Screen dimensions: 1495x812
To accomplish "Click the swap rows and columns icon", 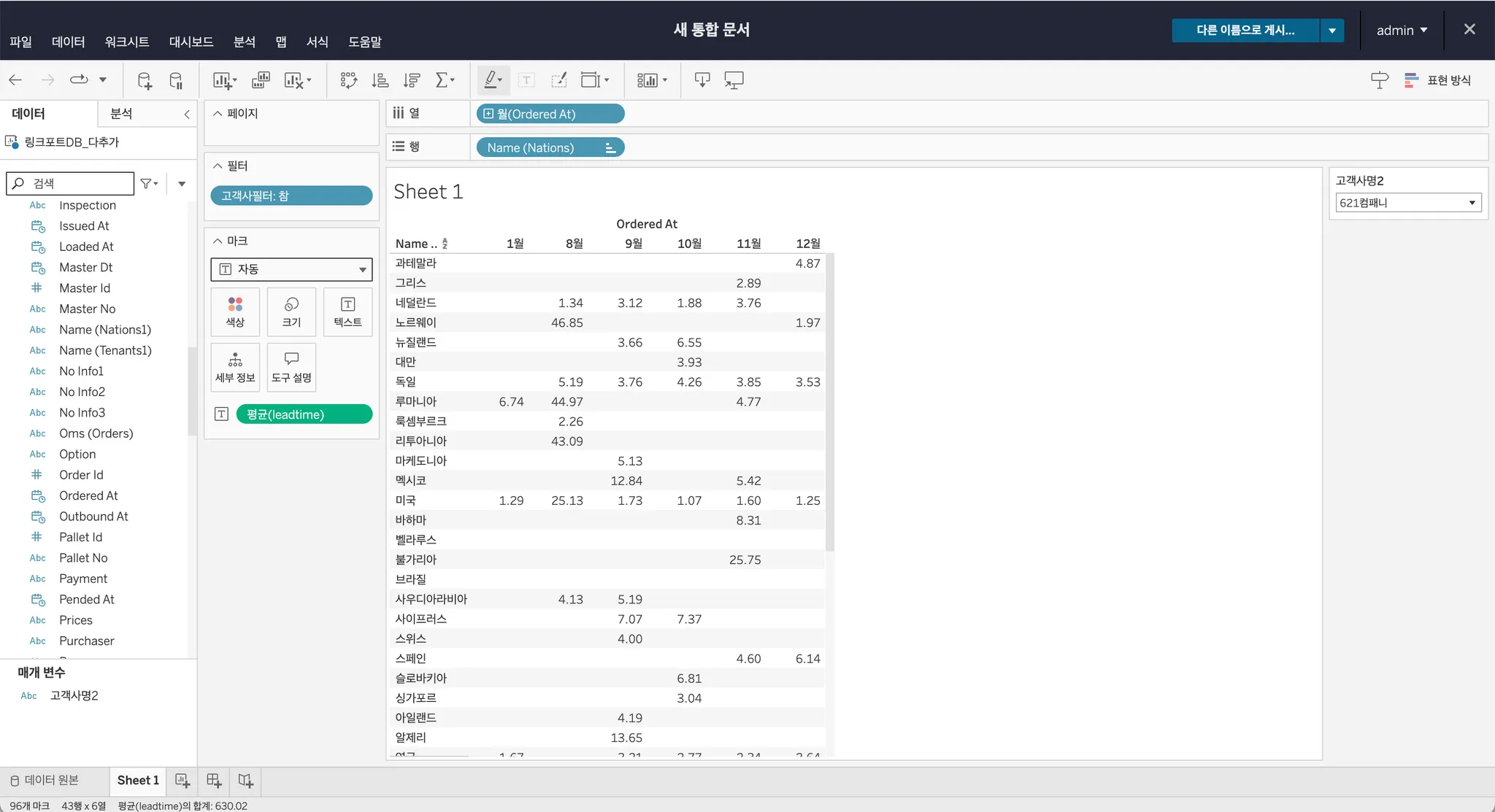I will pyautogui.click(x=348, y=80).
